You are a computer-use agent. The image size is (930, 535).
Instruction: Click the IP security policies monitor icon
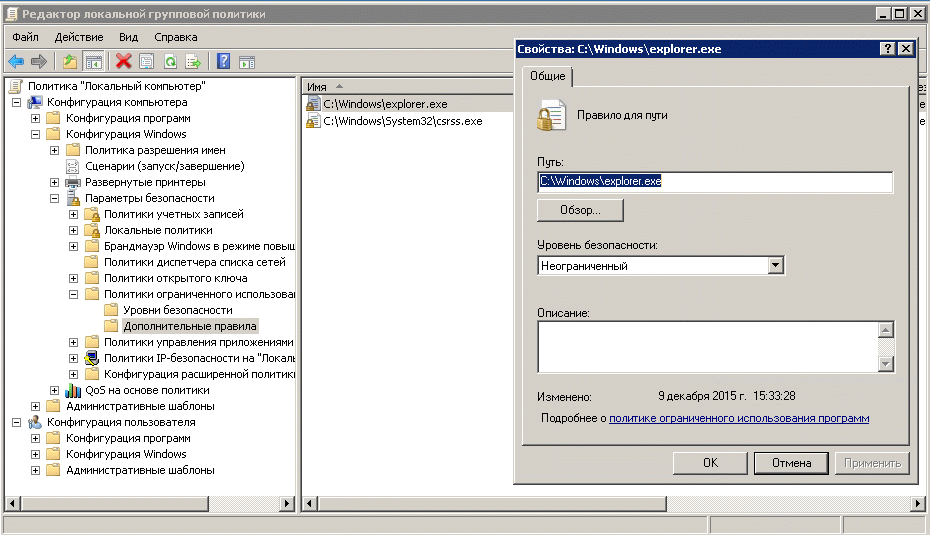(x=91, y=358)
